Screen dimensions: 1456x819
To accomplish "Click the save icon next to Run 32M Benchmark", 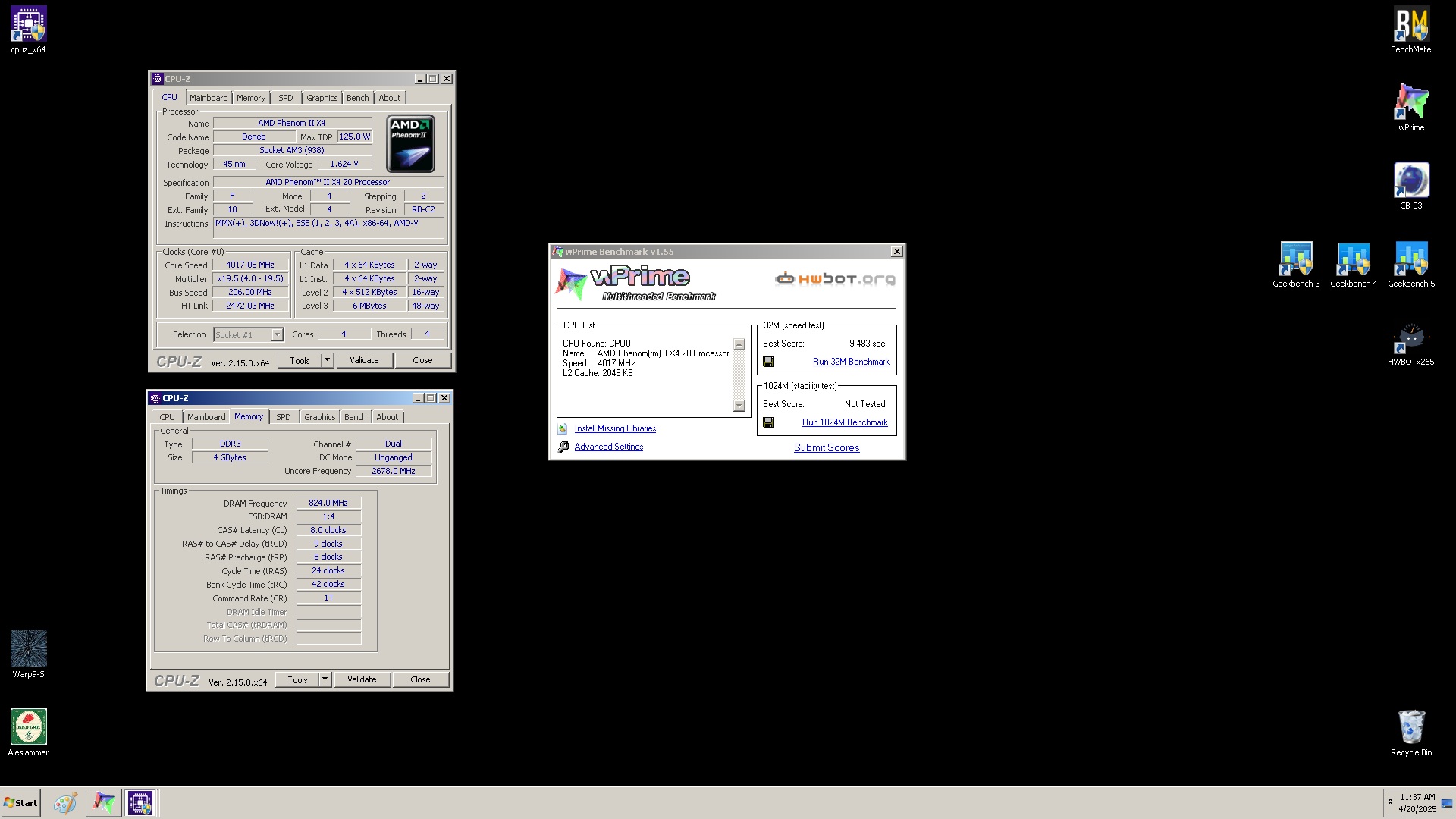I will click(x=768, y=362).
